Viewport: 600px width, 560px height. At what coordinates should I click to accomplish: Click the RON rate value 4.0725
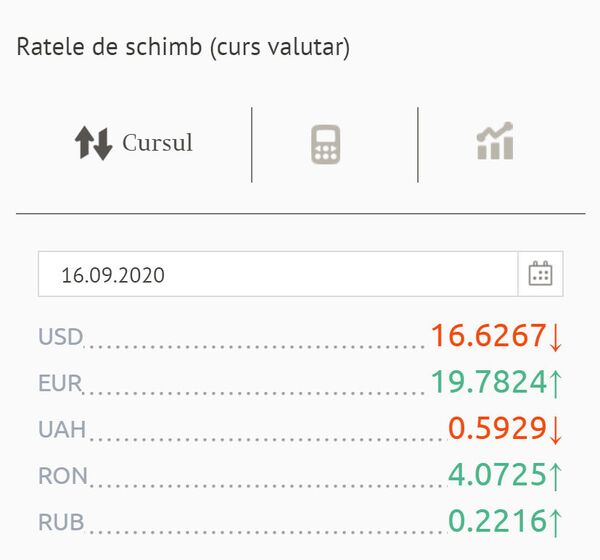497,475
